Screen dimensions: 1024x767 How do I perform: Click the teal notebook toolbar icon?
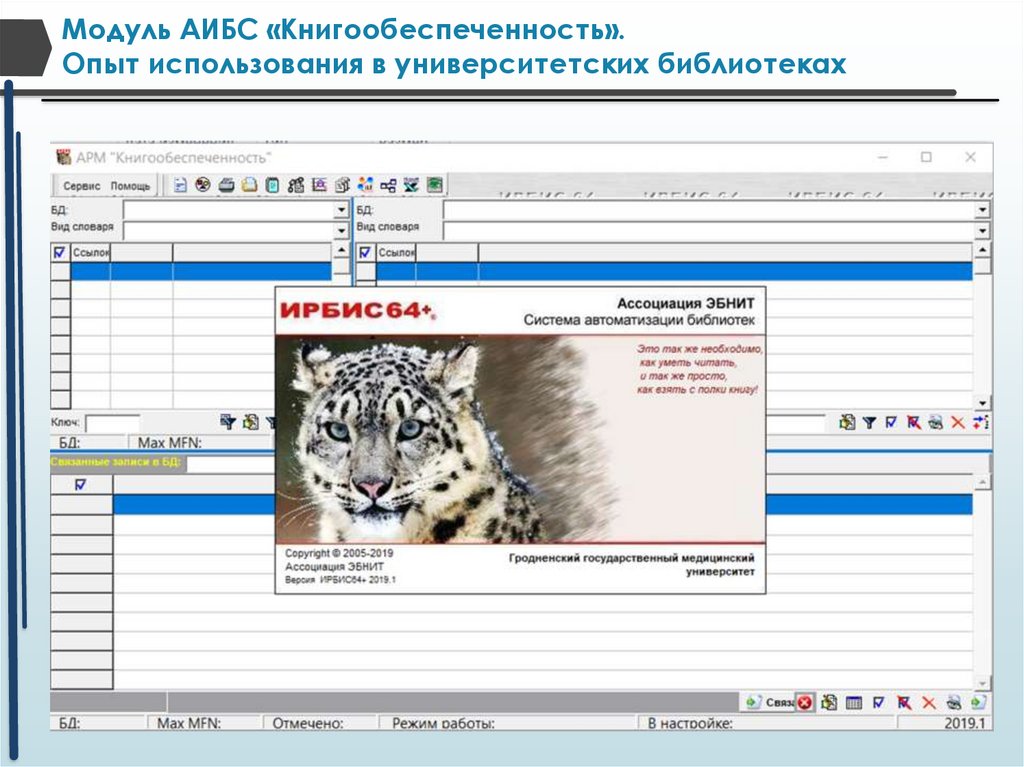[x=272, y=185]
